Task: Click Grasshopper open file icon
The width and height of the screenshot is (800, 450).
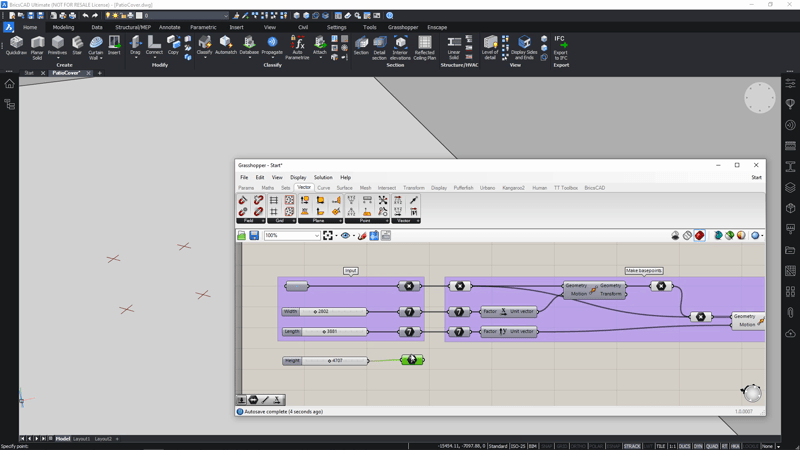Action: click(x=242, y=235)
